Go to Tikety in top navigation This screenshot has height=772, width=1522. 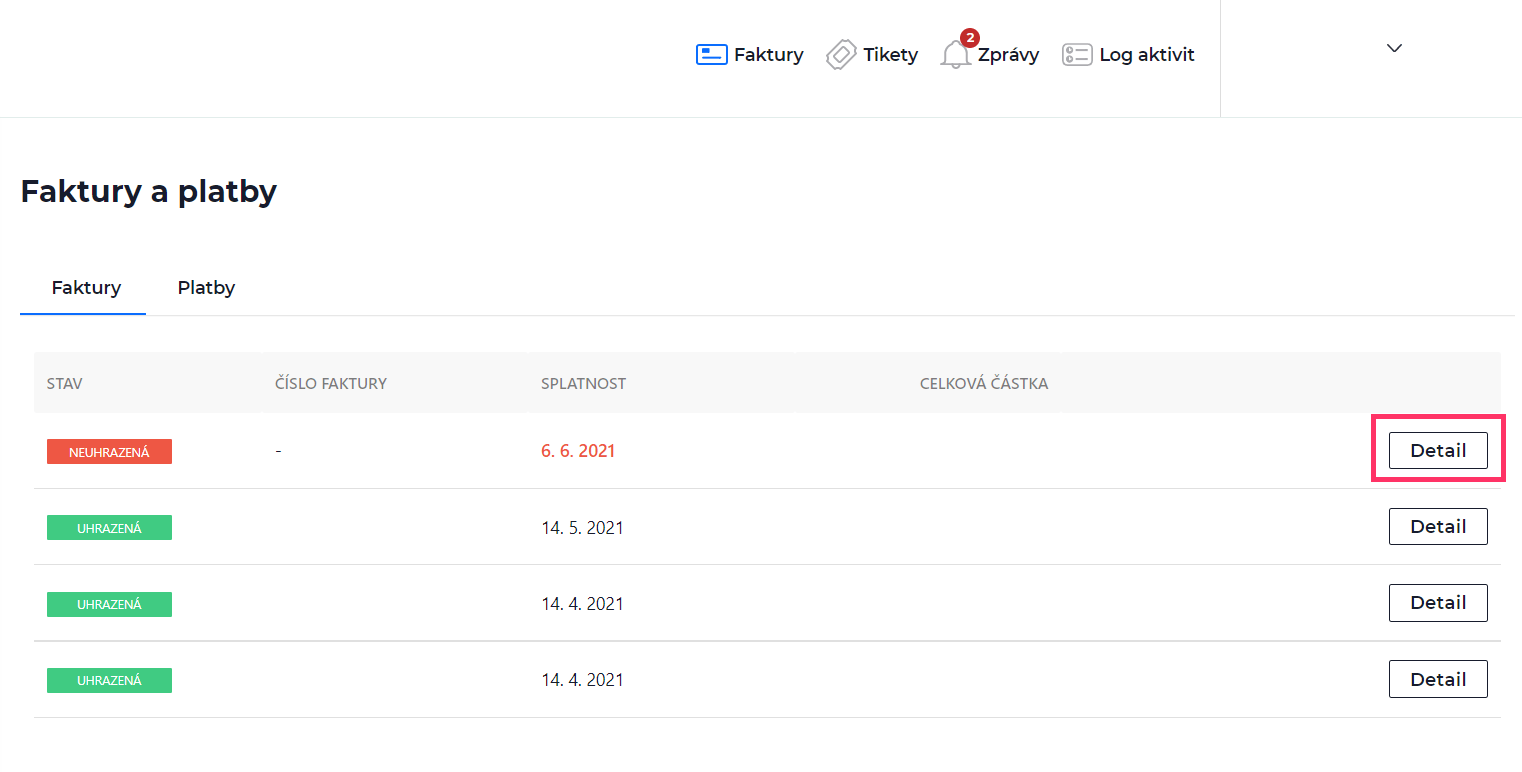pyautogui.click(x=891, y=55)
